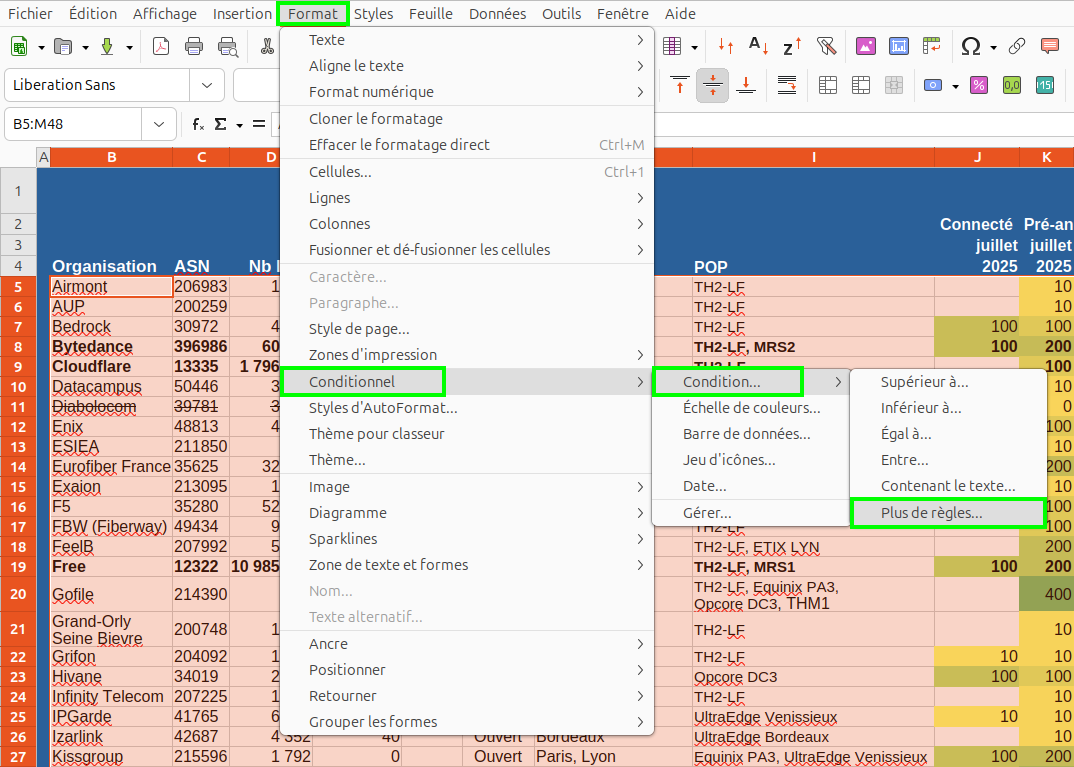Expand the Format numérique submenu

(x=467, y=92)
